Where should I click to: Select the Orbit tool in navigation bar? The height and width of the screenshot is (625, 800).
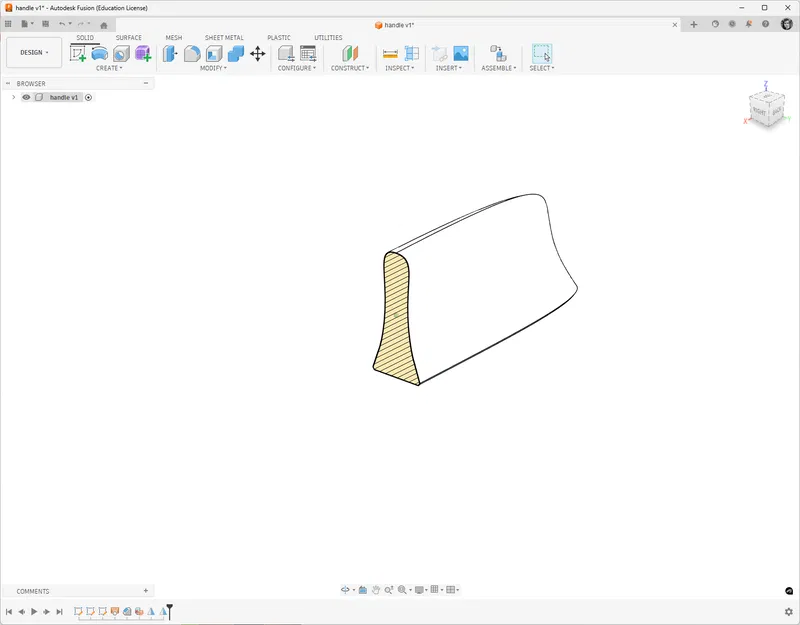(345, 589)
